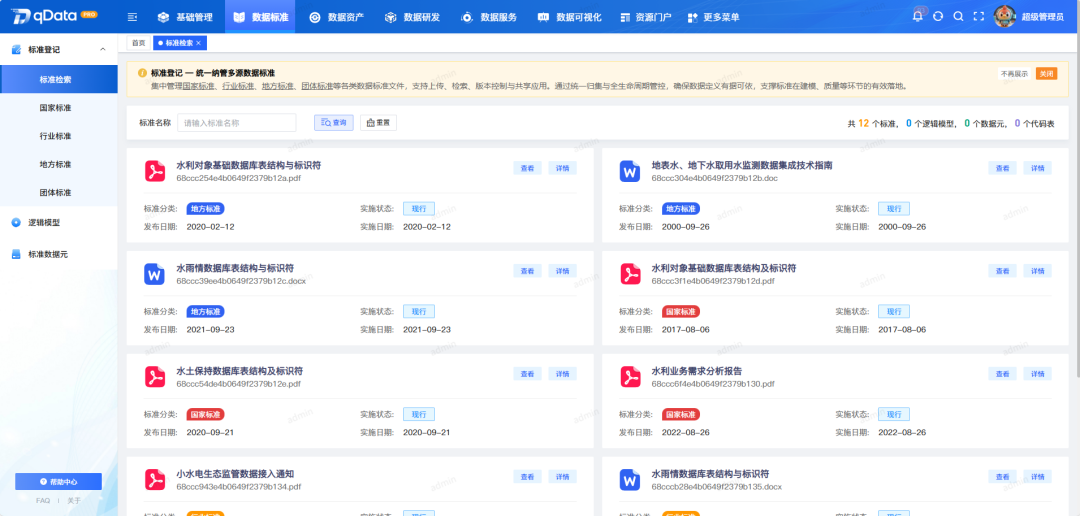Image resolution: width=1080 pixels, height=516 pixels.
Task: Select 标准检索 in the sidebar
Action: [59, 79]
